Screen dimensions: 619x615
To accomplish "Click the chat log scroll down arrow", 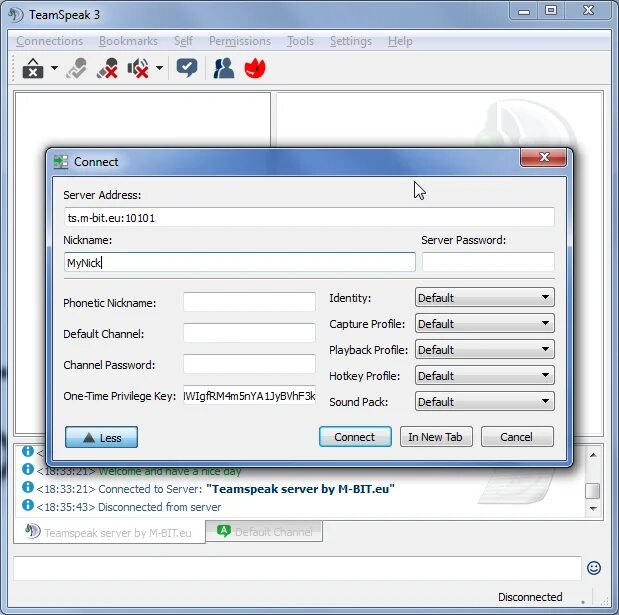I will 593,509.
